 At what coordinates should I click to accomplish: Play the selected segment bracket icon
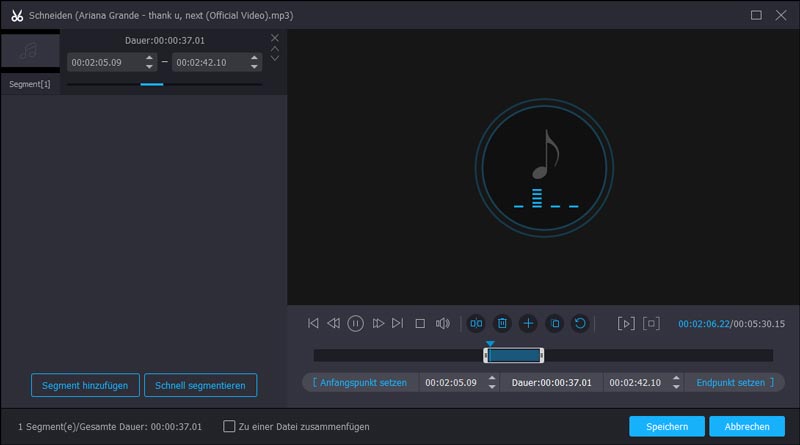click(x=626, y=323)
